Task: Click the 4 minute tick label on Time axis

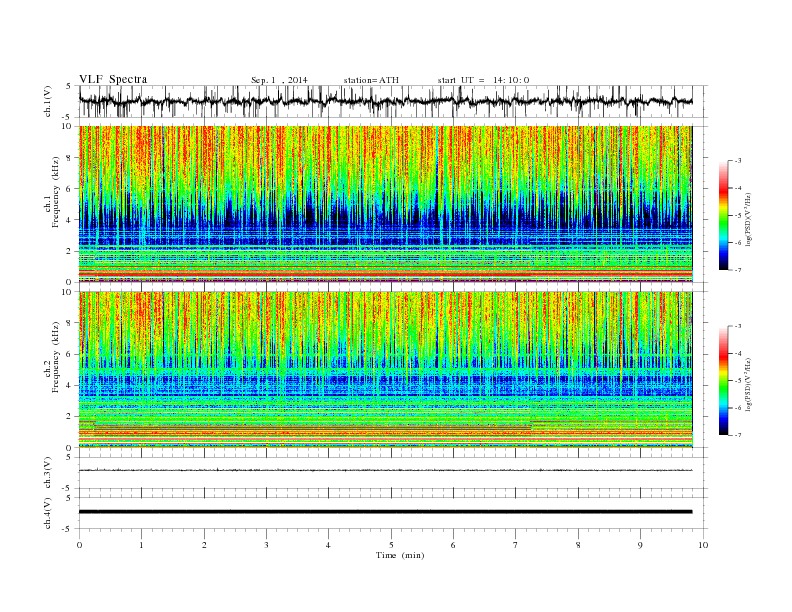Action: pyautogui.click(x=328, y=545)
